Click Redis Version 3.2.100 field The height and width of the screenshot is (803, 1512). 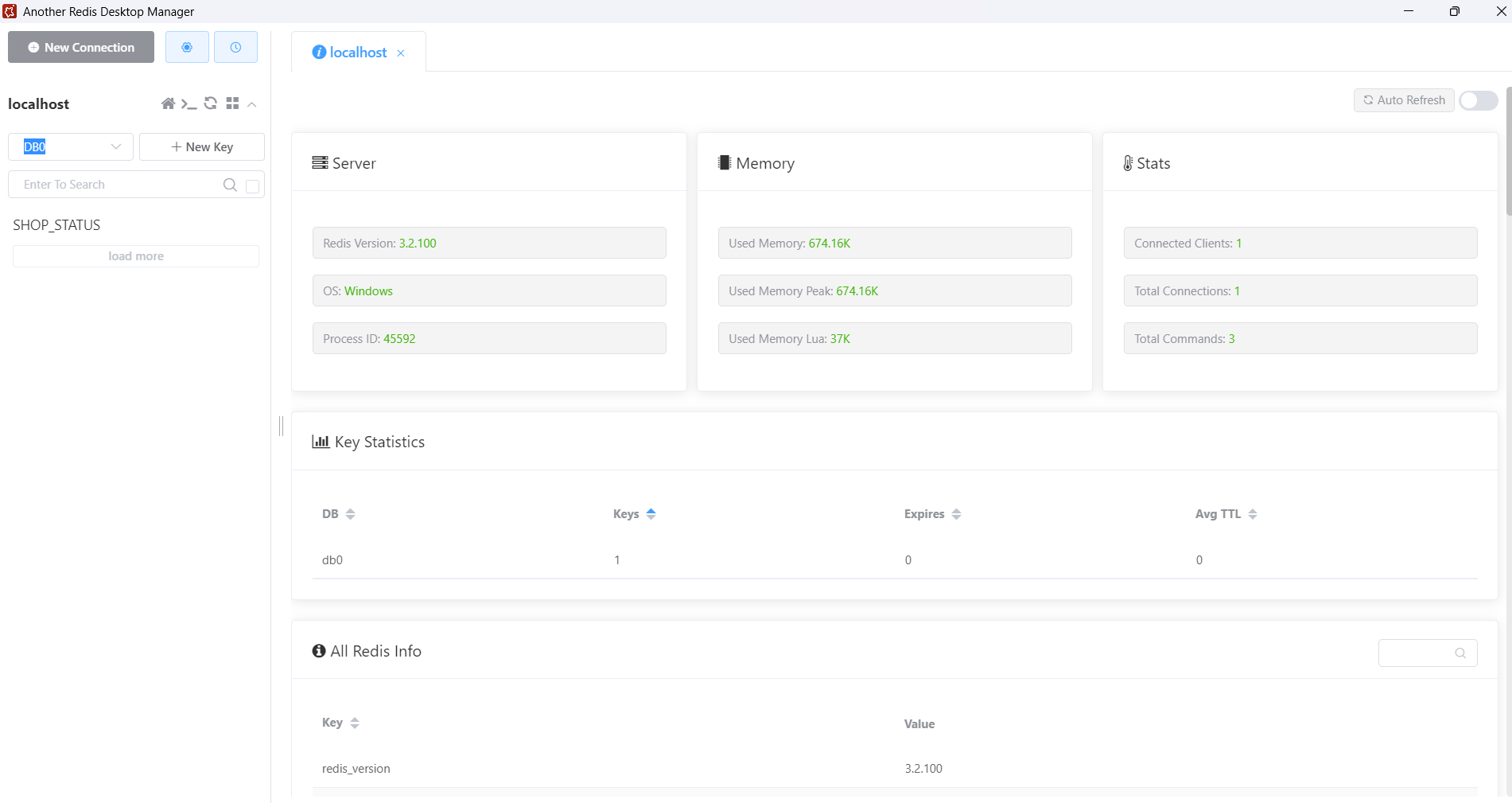[x=489, y=243]
